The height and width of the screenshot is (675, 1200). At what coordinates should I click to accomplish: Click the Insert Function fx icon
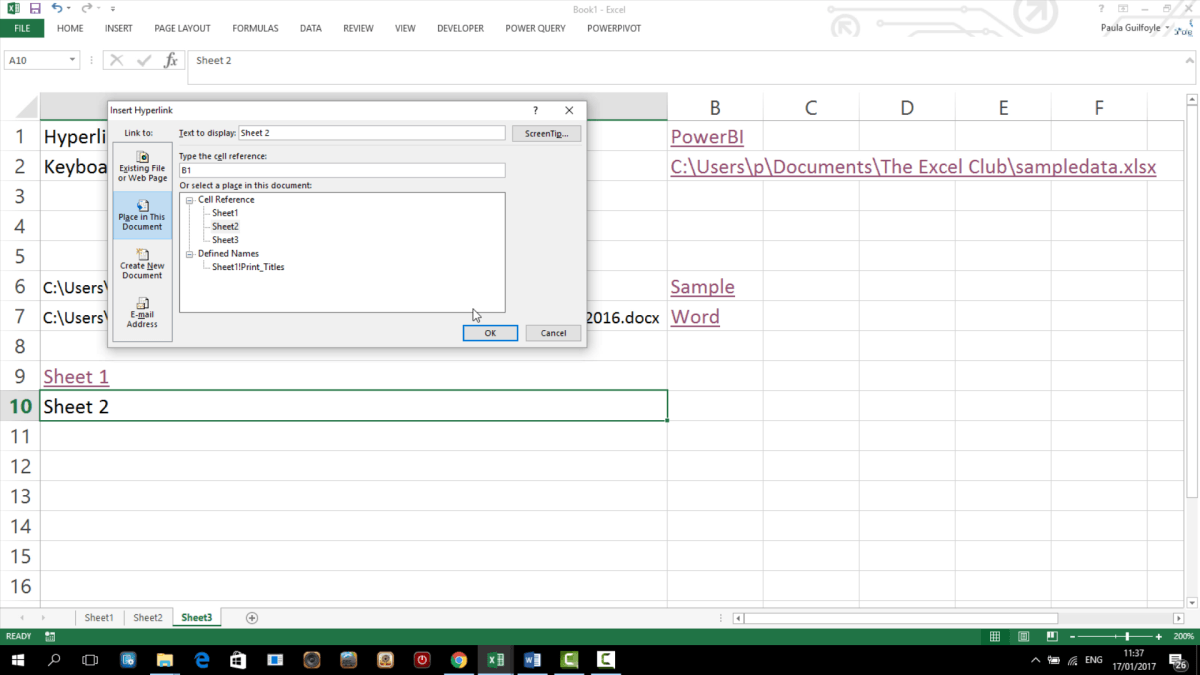pyautogui.click(x=171, y=60)
